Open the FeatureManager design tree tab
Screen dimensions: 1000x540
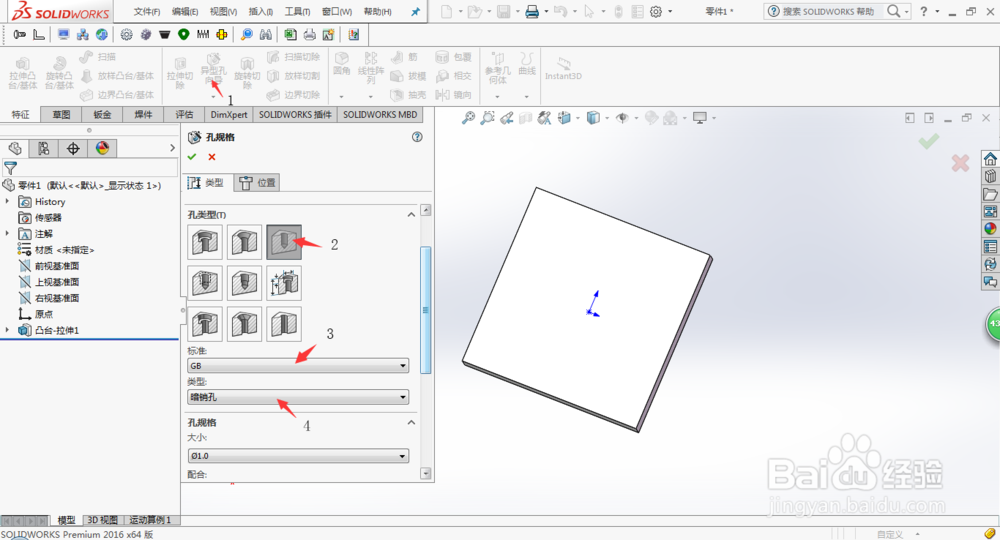pyautogui.click(x=15, y=149)
